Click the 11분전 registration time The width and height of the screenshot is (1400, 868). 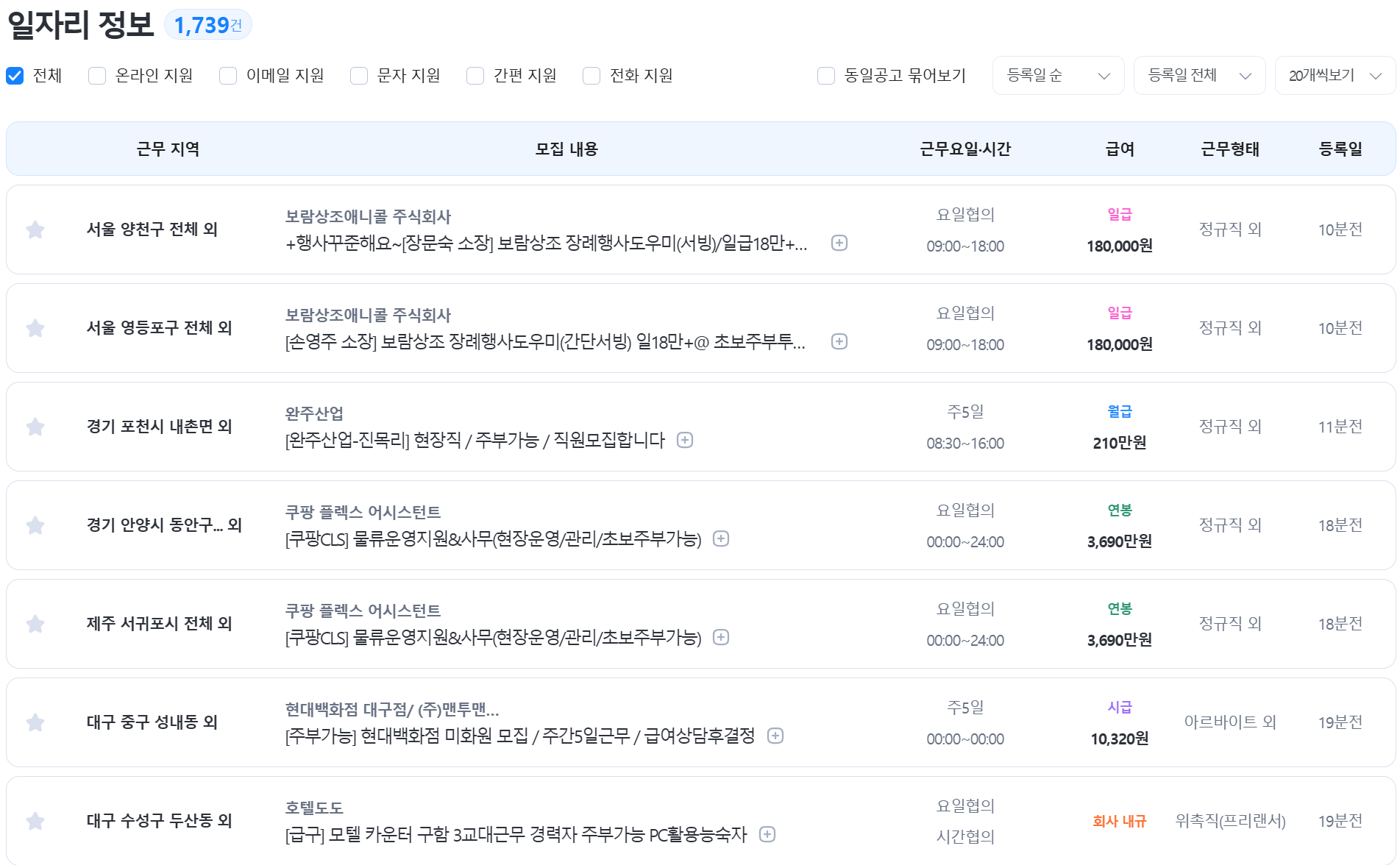pyautogui.click(x=1340, y=427)
